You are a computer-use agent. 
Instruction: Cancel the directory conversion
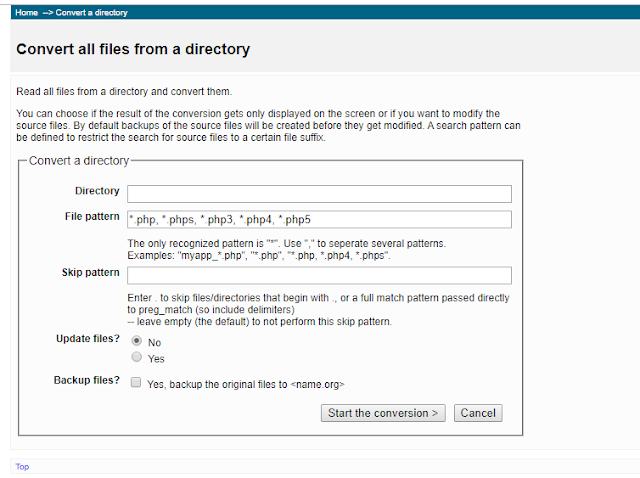[x=478, y=413]
